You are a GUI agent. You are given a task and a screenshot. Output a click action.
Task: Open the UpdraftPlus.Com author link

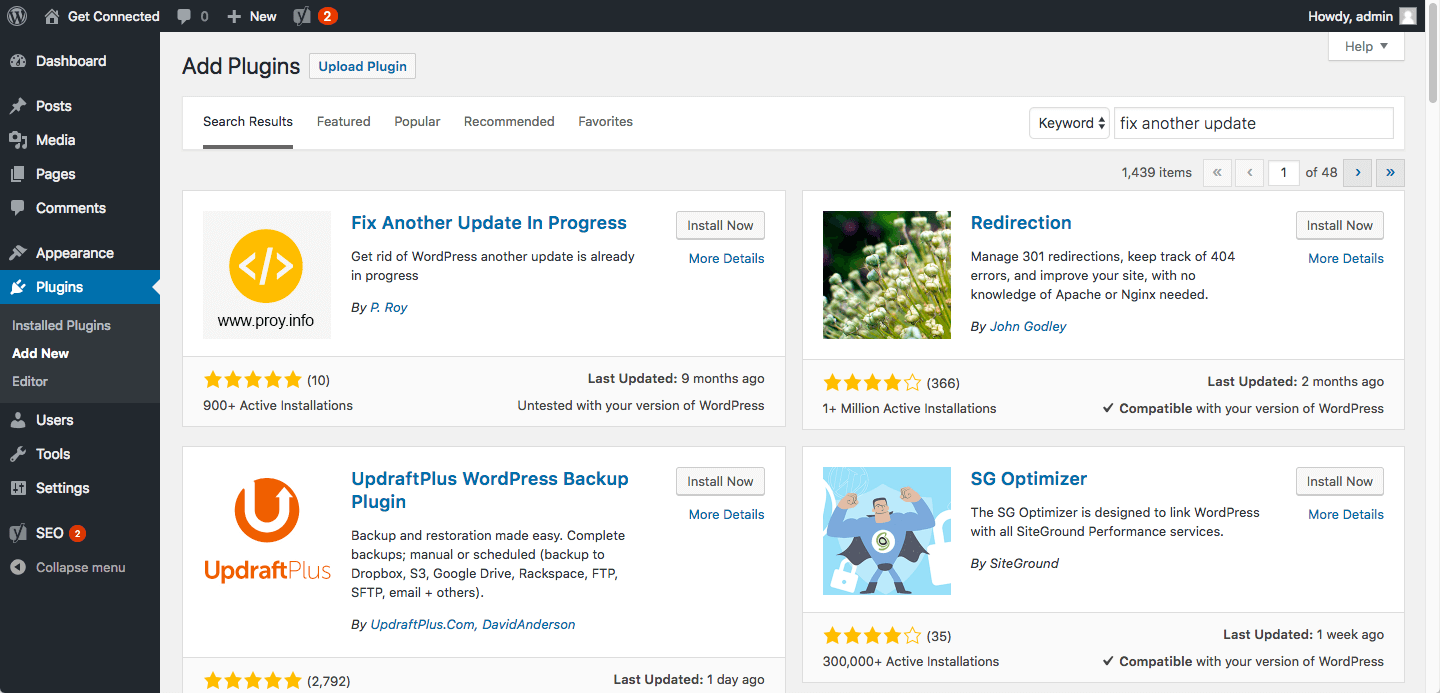click(x=422, y=625)
